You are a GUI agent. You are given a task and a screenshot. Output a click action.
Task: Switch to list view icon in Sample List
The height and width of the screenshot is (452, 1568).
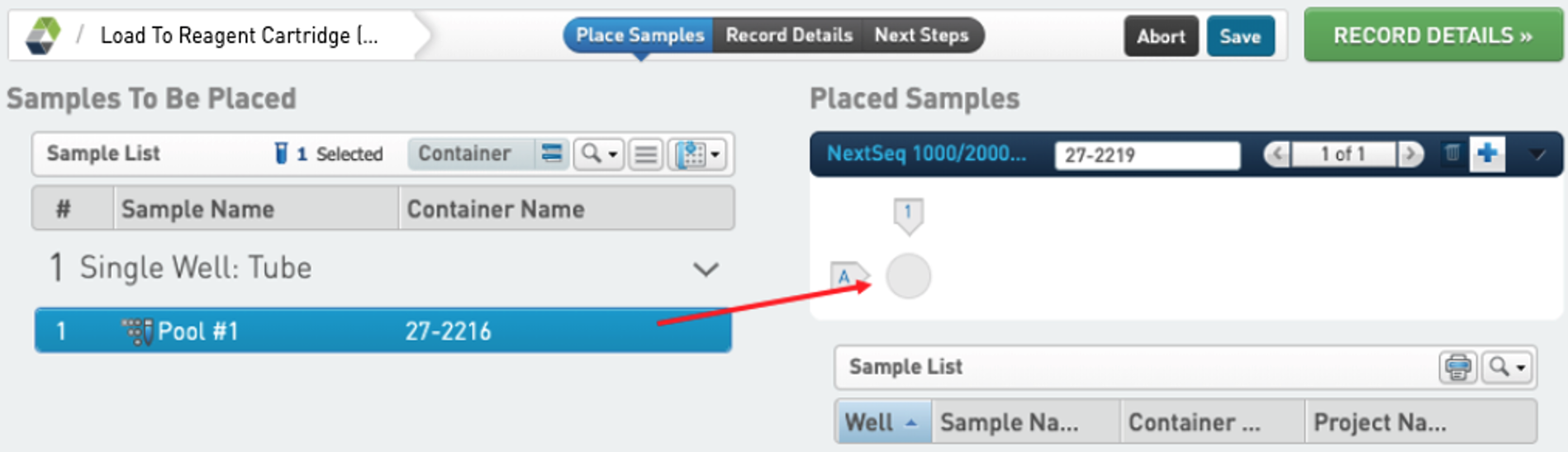646,154
